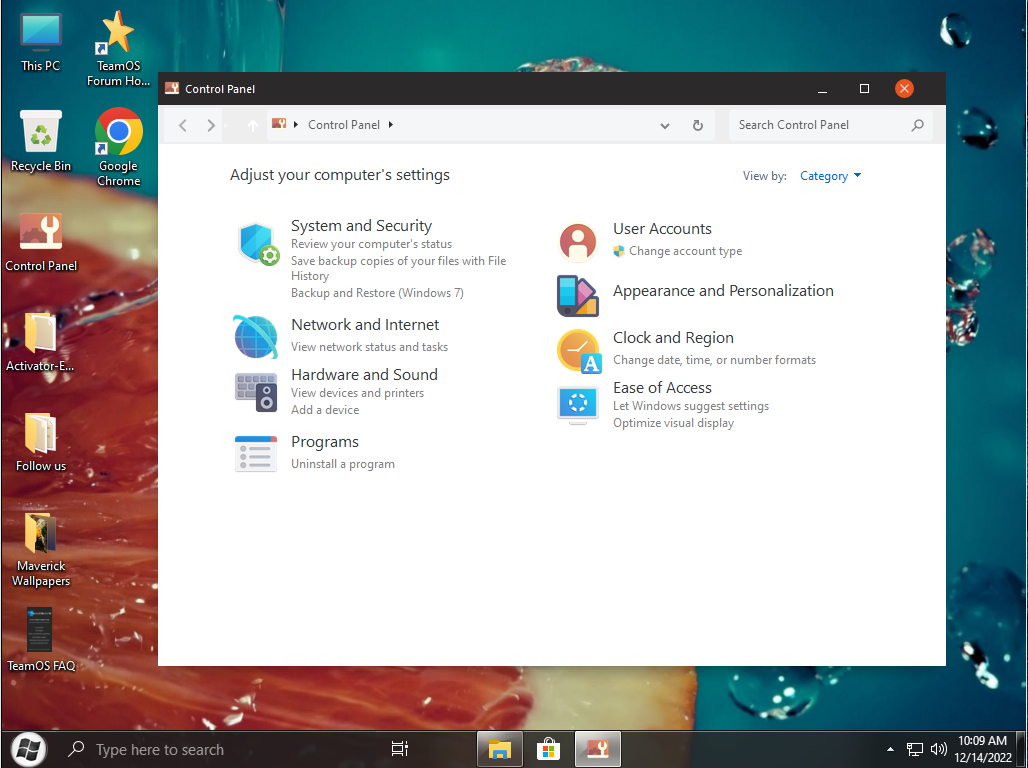Open User Accounts heading link
The height and width of the screenshot is (768, 1028).
point(662,229)
